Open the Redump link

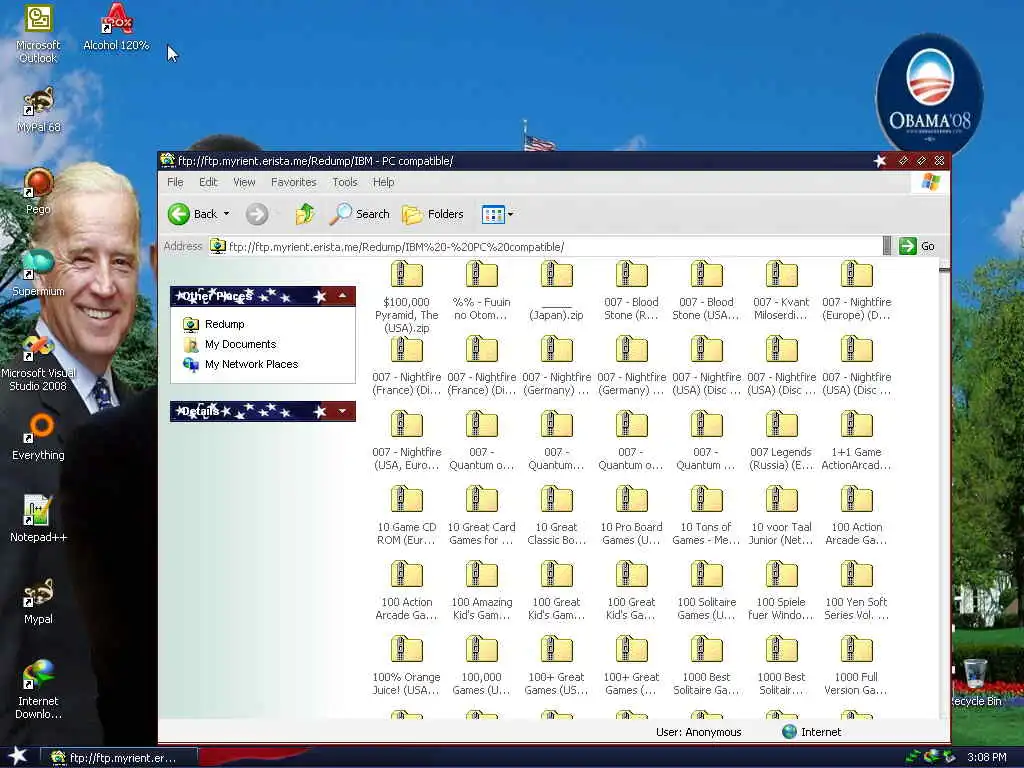(x=224, y=324)
